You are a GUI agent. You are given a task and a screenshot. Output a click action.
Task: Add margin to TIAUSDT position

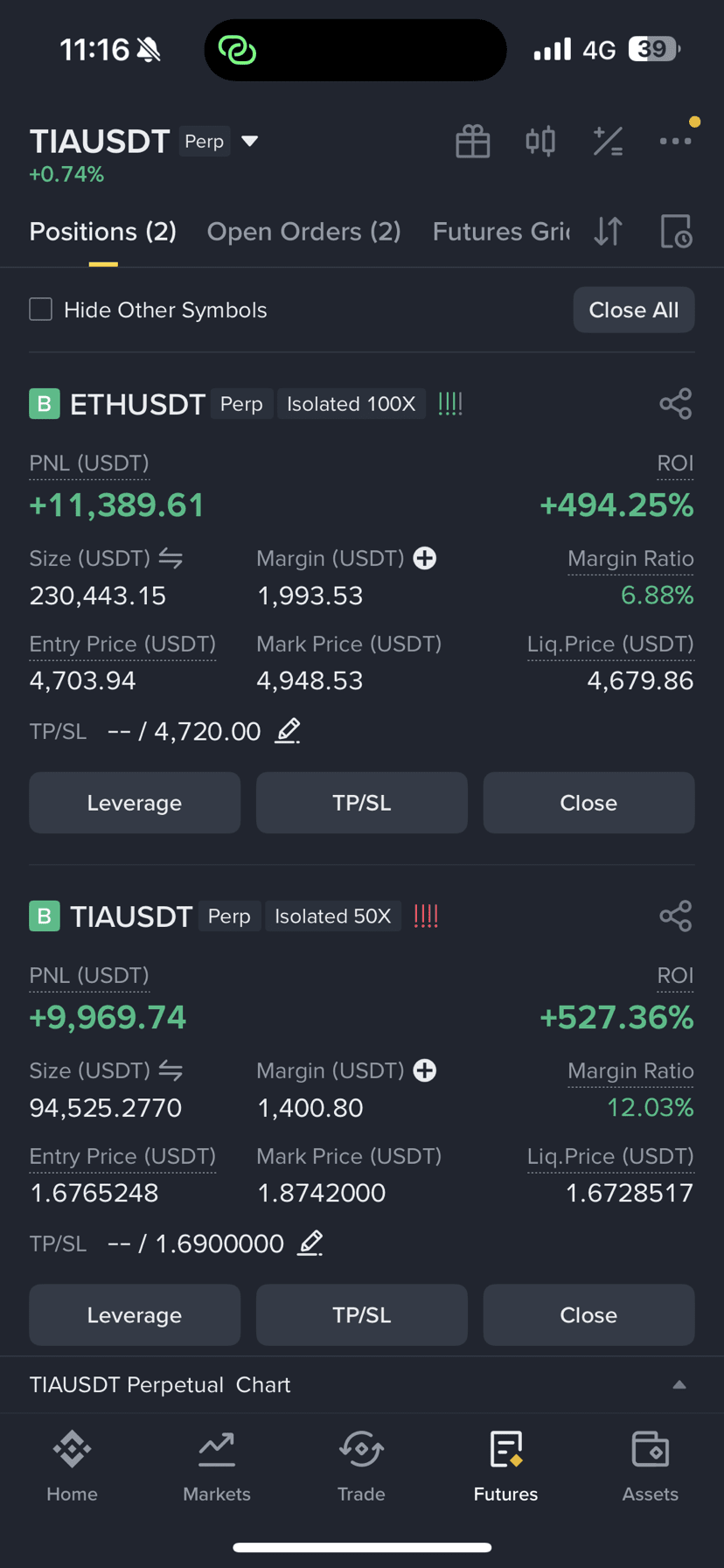pyautogui.click(x=425, y=1070)
